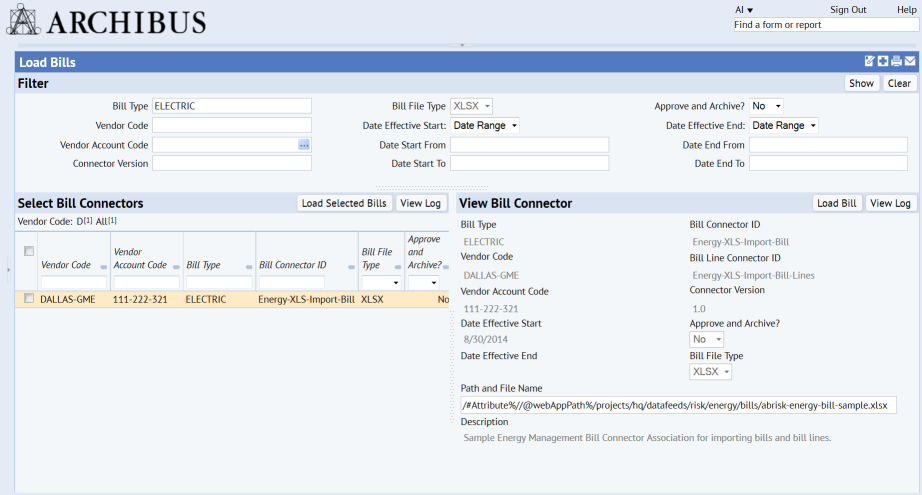Click the Bill Connector ID column header
Screen dimensions: 922x495
coord(293,265)
